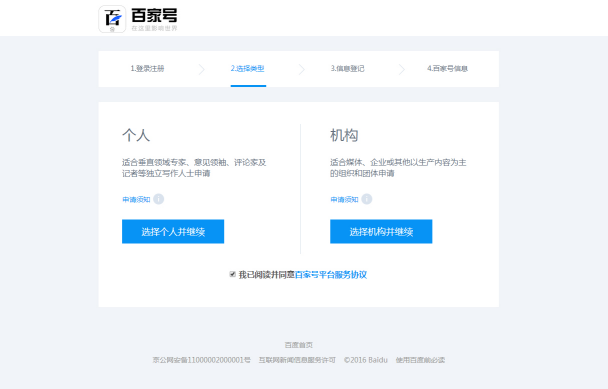The width and height of the screenshot is (608, 389).
Task: Open the 申请须知 link under 个人
Action: click(x=136, y=199)
